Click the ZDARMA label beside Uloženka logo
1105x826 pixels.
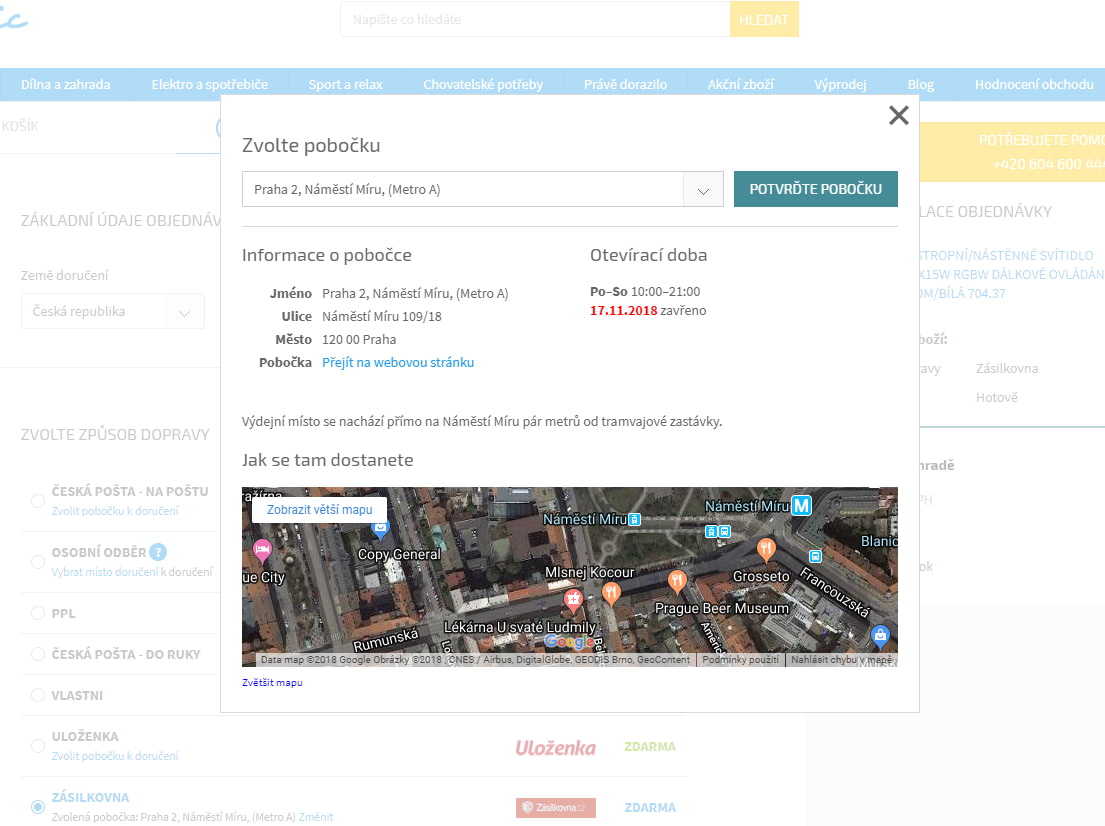(650, 746)
